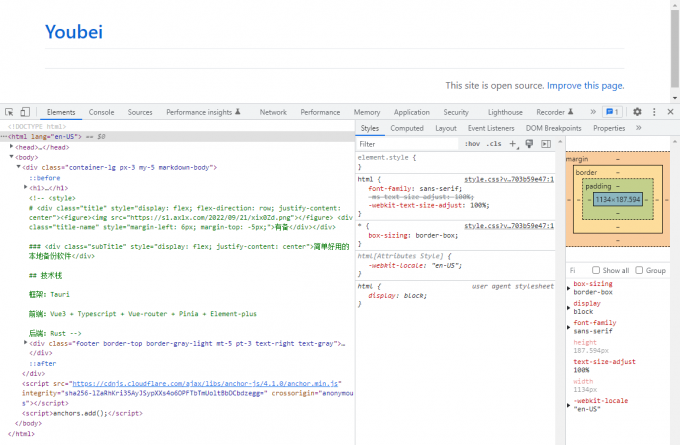Enable the Show all checkbox
This screenshot has height=445, width=680.
click(596, 270)
